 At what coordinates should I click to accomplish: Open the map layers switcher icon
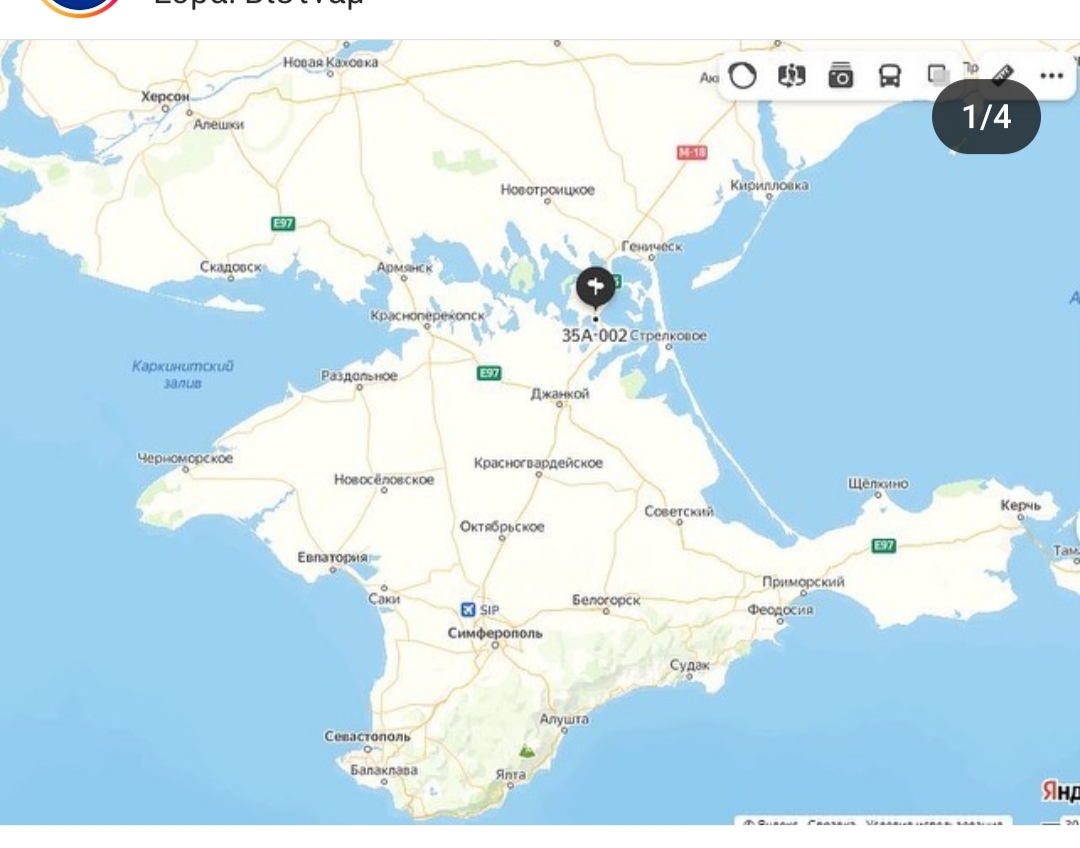937,75
